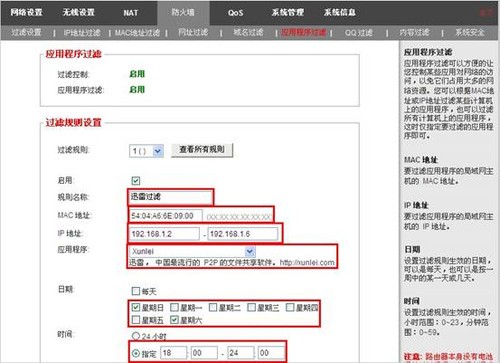This screenshot has height=363, width=500.
Task: Go to MAC地址过滤 submenu
Action: [137, 33]
